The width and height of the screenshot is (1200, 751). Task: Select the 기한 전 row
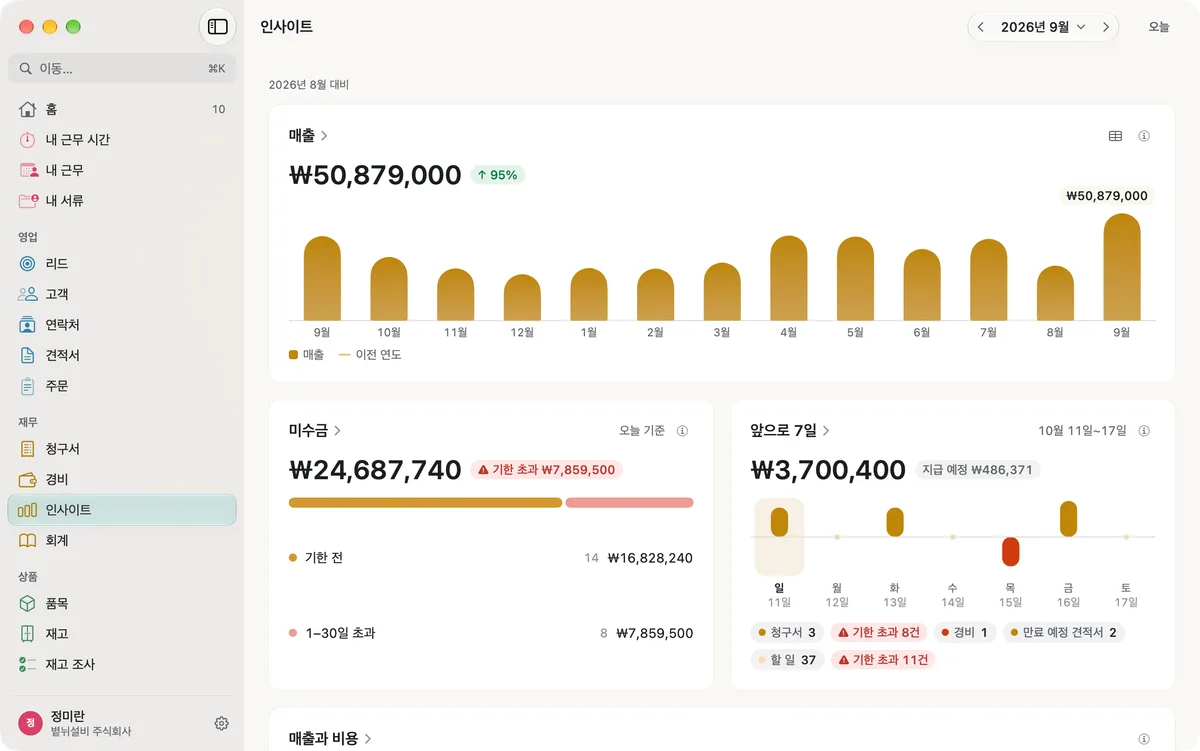[491, 558]
